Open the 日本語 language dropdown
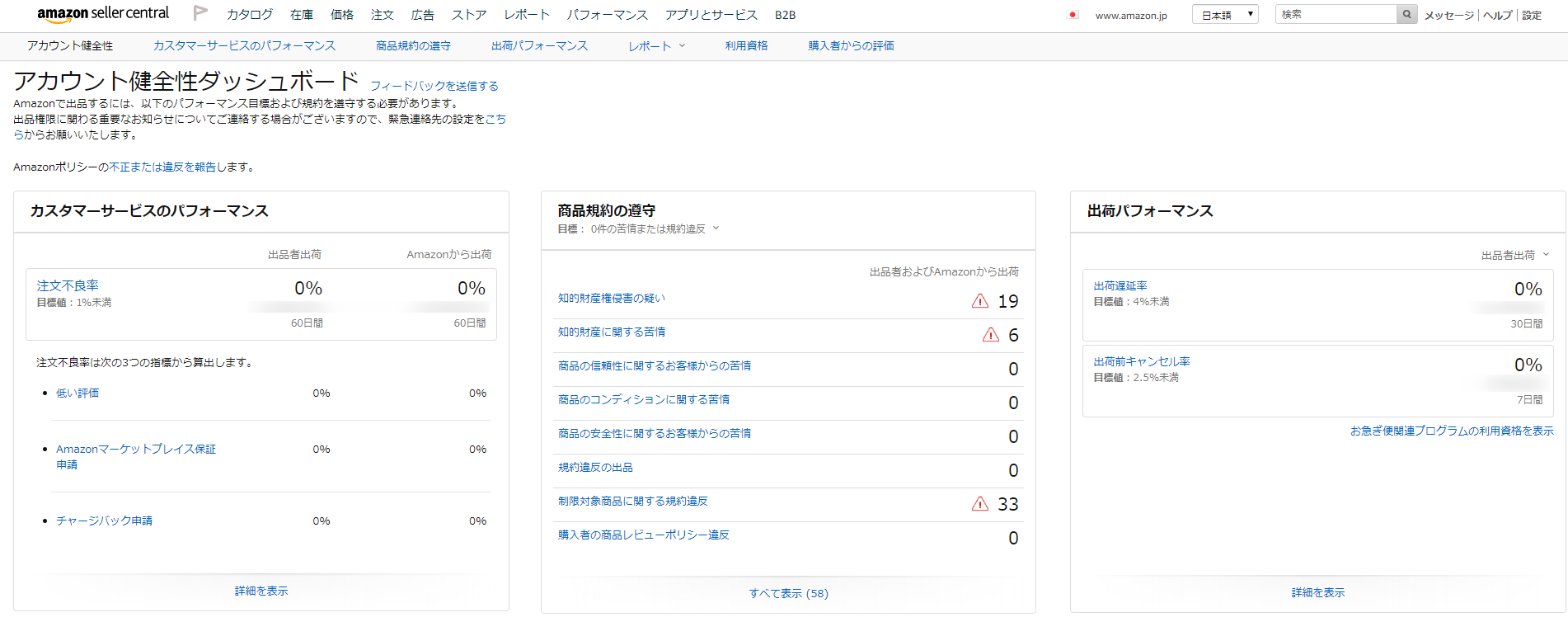Screen dimensions: 1568x636 (x=1224, y=15)
